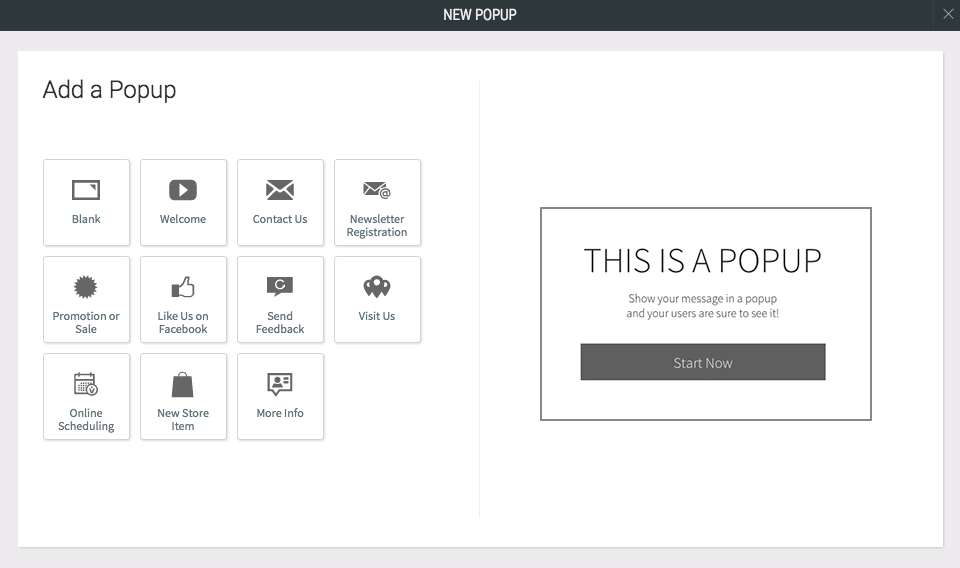This screenshot has height=568, width=960.
Task: Click the 'Visit Us' label
Action: click(377, 316)
